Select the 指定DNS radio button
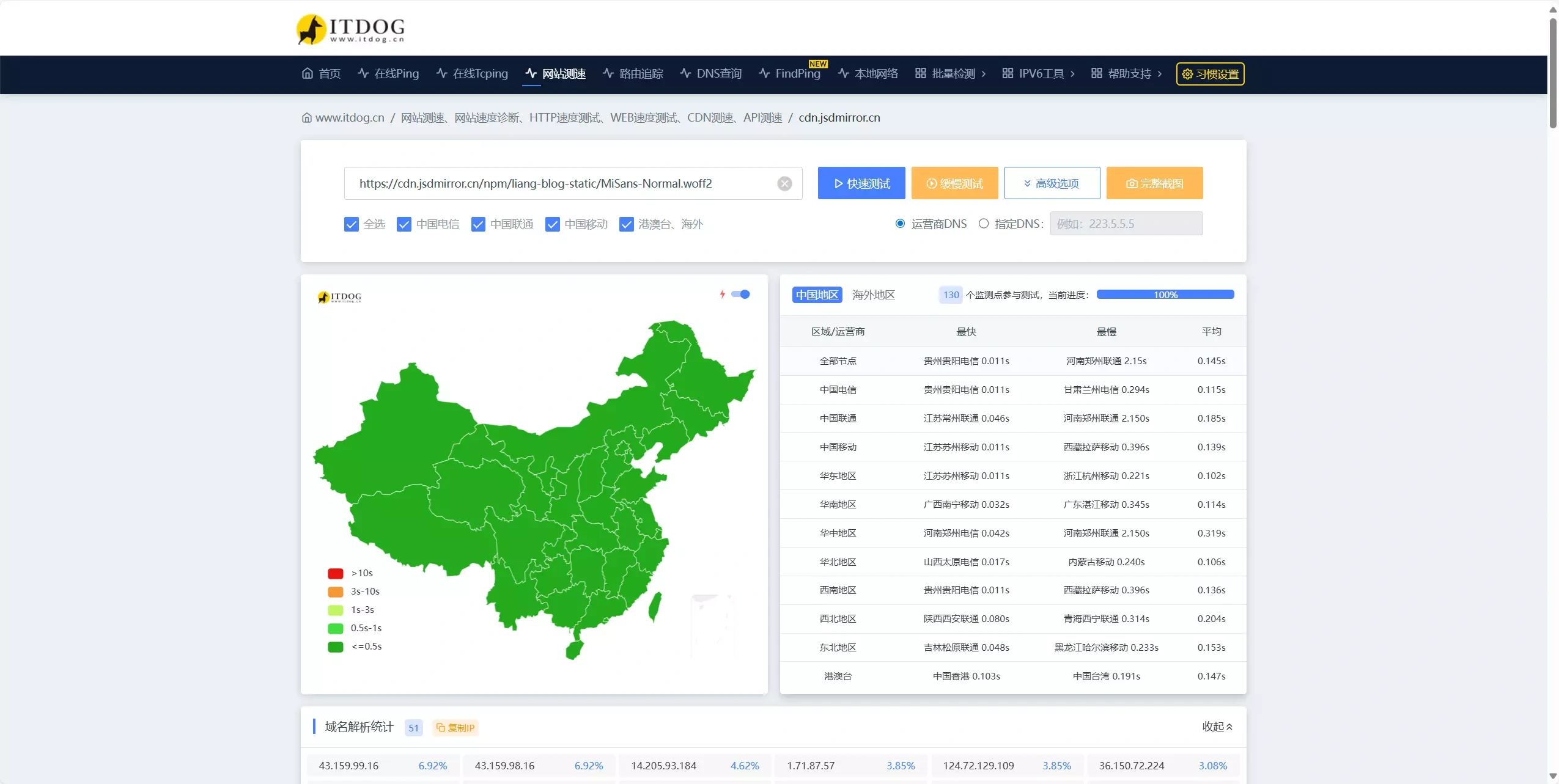The width and height of the screenshot is (1559, 784). (984, 224)
